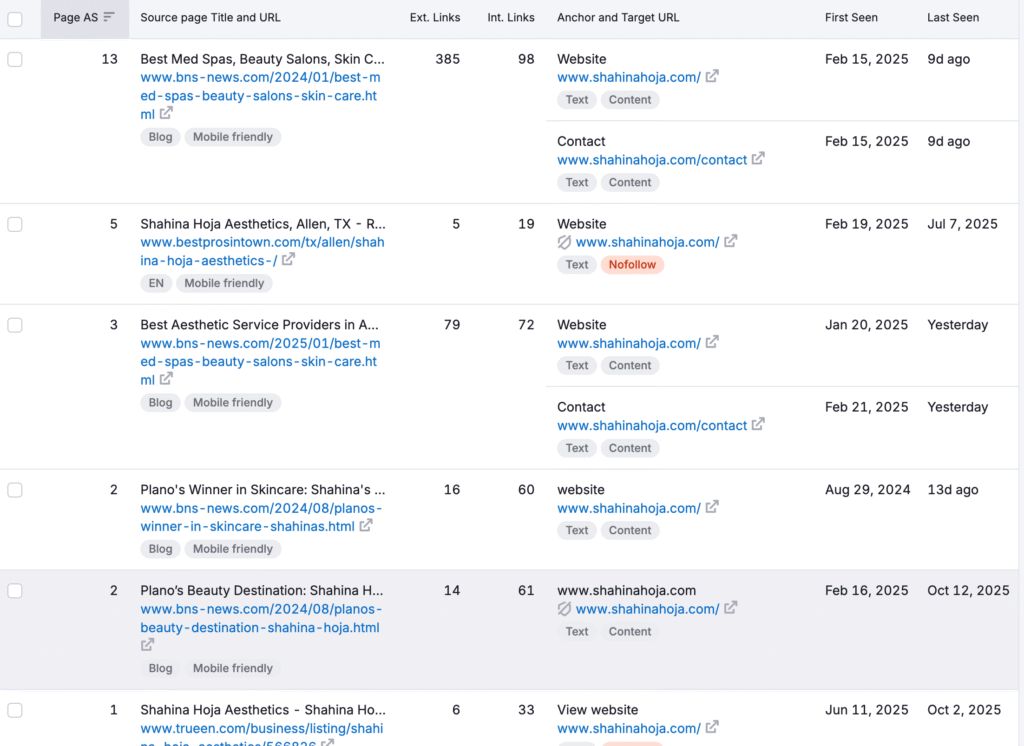Open the external link icon beside shahina-hoja-aesthetics URL
Viewport: 1024px width, 746px height.
288,260
